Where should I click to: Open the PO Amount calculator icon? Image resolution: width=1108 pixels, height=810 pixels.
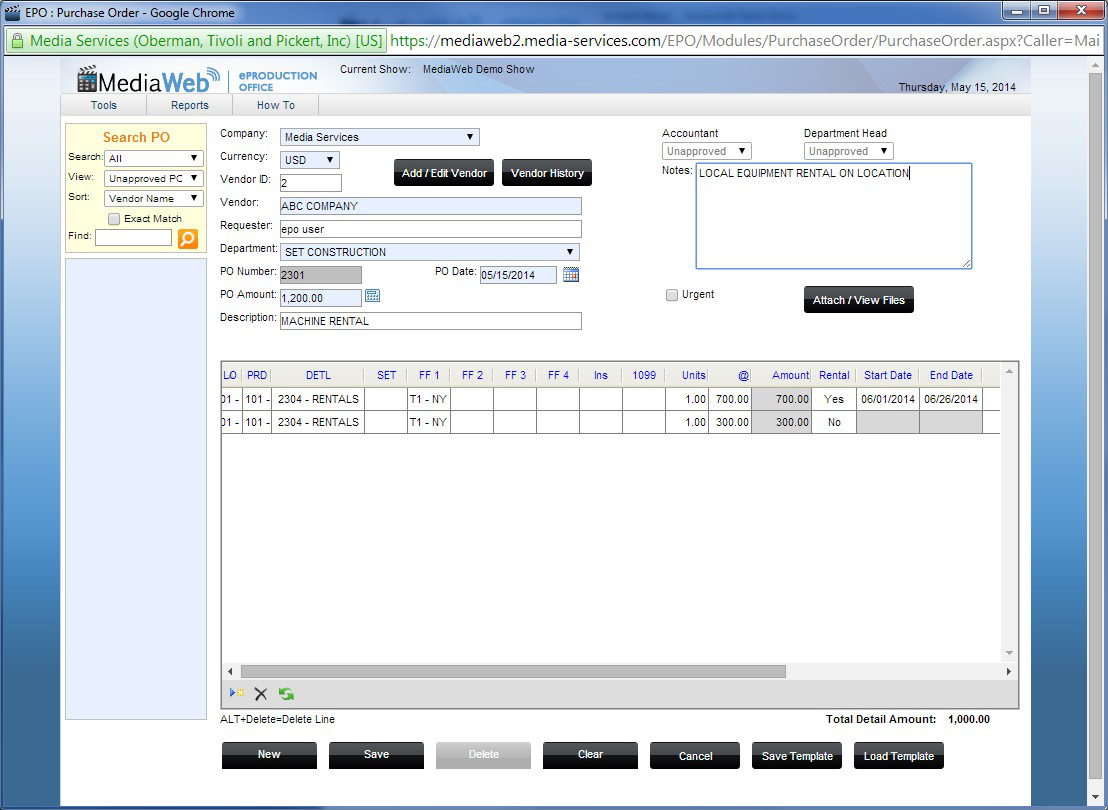372,296
